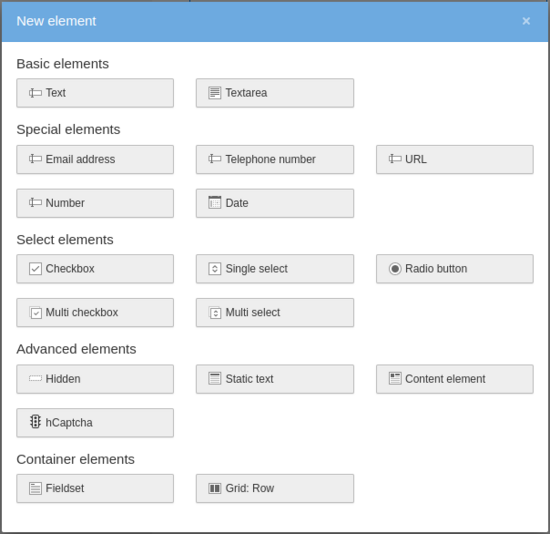Click the calendar icon on Date

(x=215, y=203)
